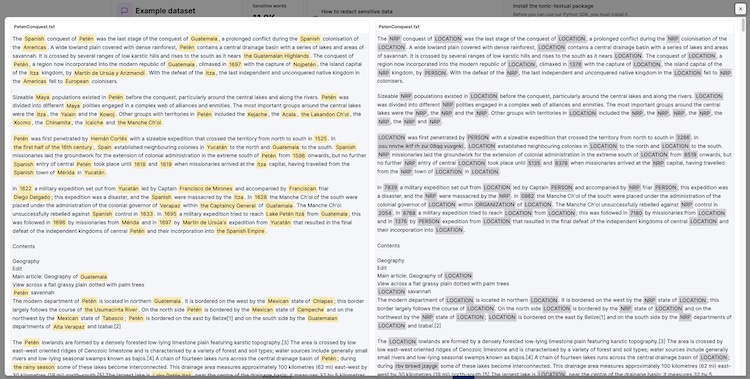
Task: Click the highlighted 'Franciscan' entity
Action: (x=302, y=189)
